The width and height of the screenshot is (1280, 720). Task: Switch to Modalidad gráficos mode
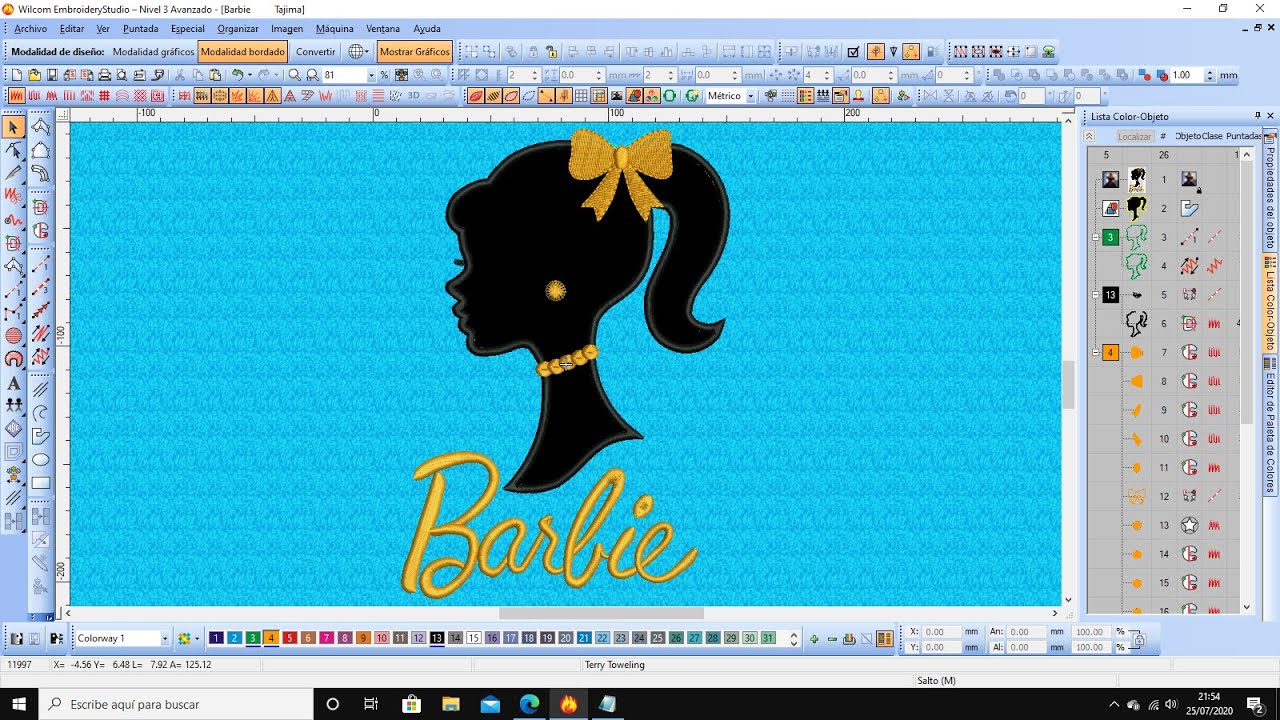153,52
